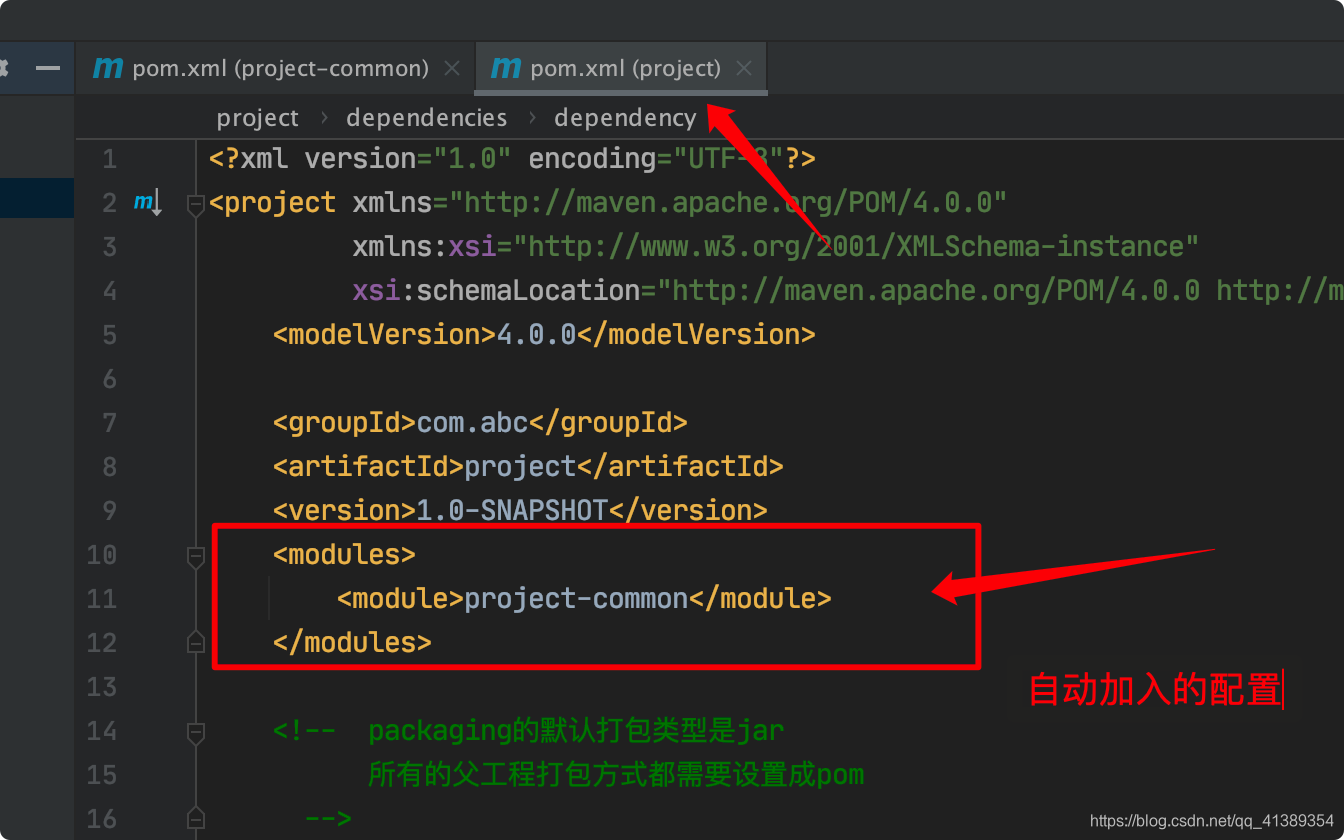Viewport: 1344px width, 840px height.
Task: Click the 'project-common' module name text
Action: [x=576, y=599]
